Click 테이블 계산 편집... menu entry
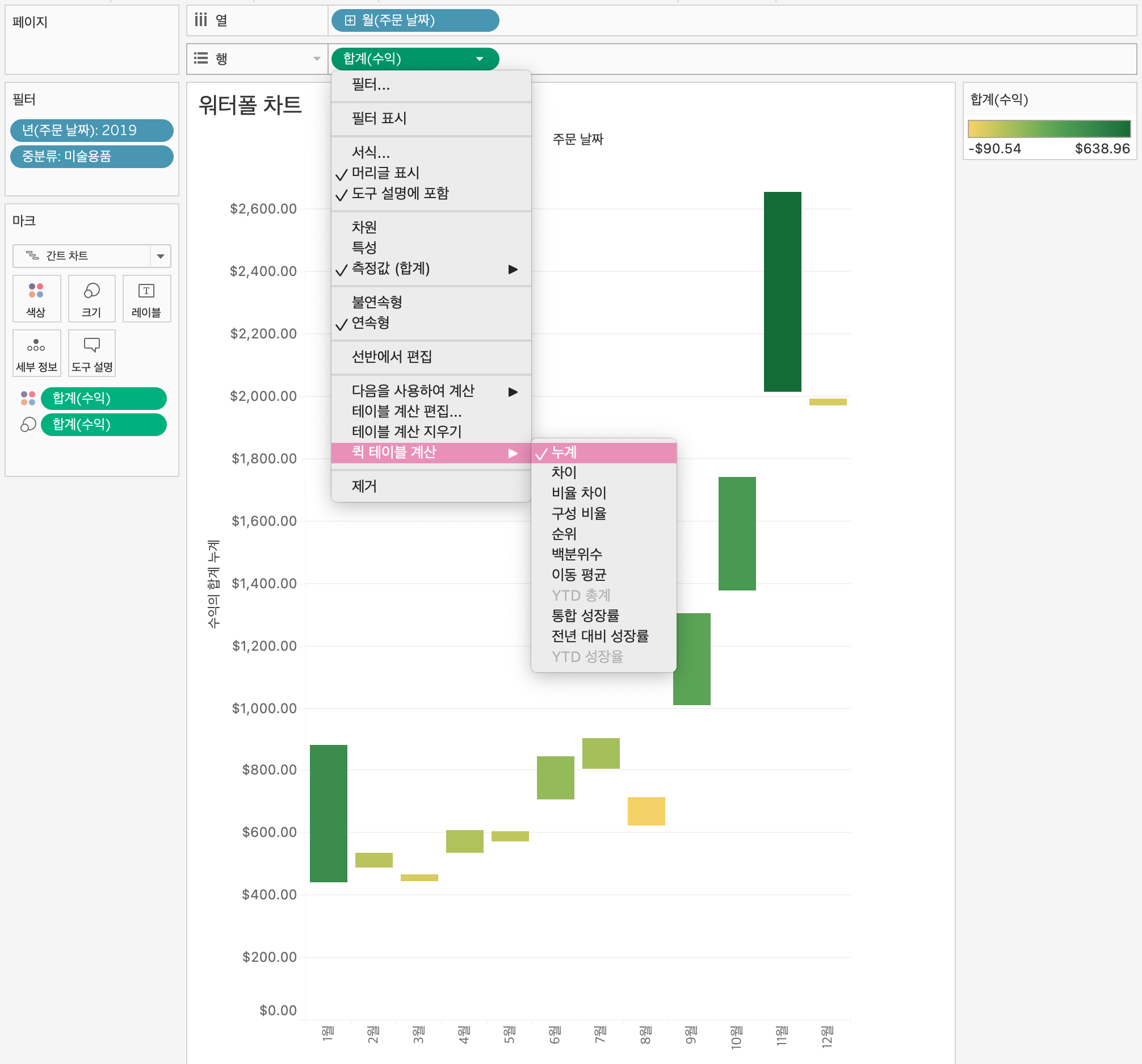Screen dimensions: 1142x1064 pyautogui.click(x=406, y=412)
